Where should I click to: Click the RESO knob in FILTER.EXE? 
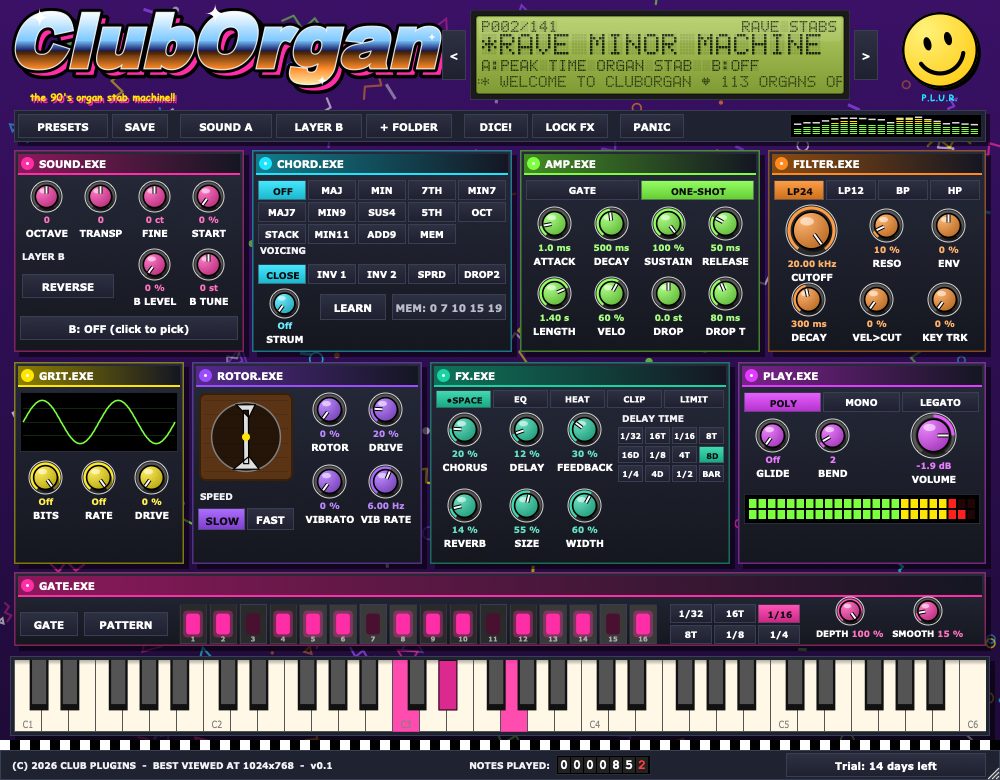(x=886, y=226)
